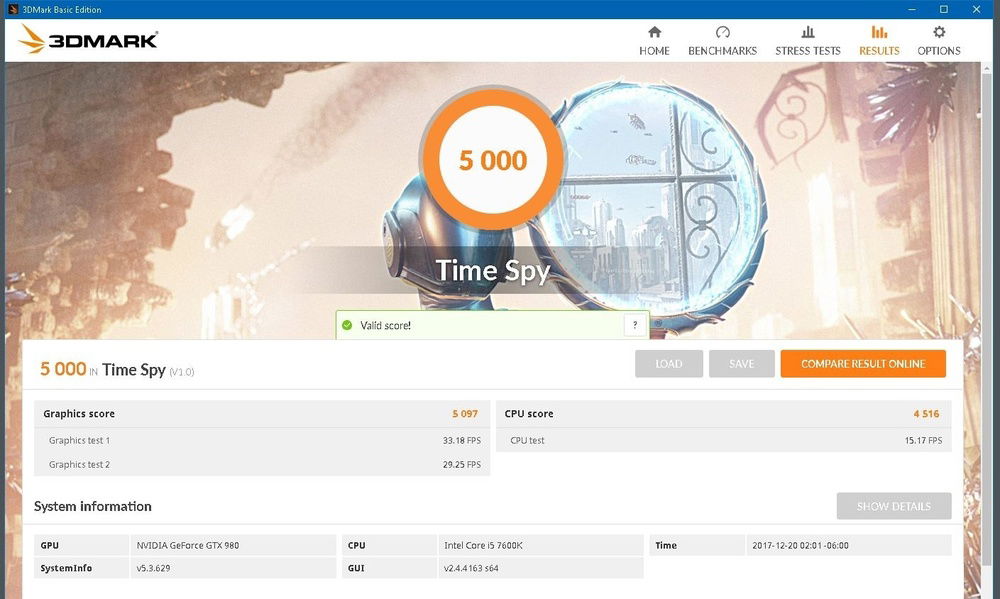
Task: Open Options via the gear icon
Action: tap(938, 32)
